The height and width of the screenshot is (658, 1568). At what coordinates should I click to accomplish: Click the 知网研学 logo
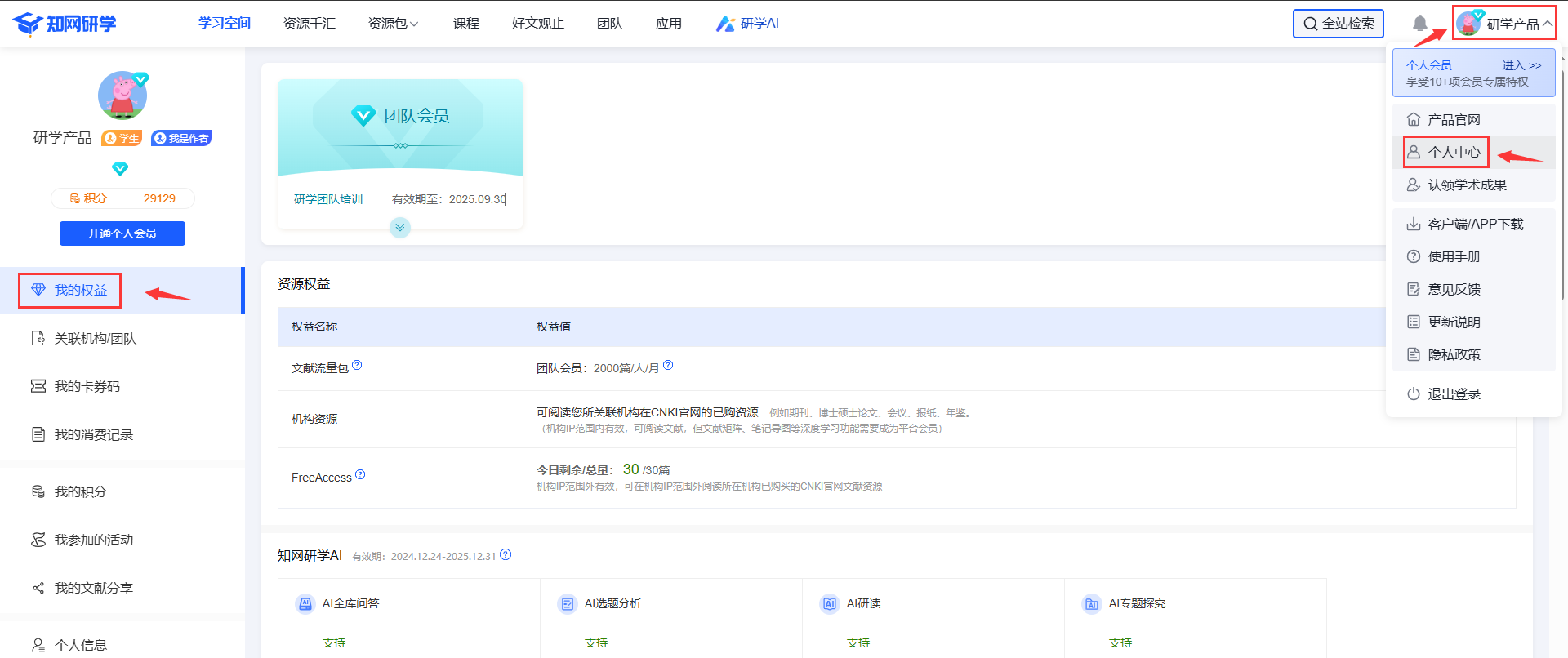65,24
